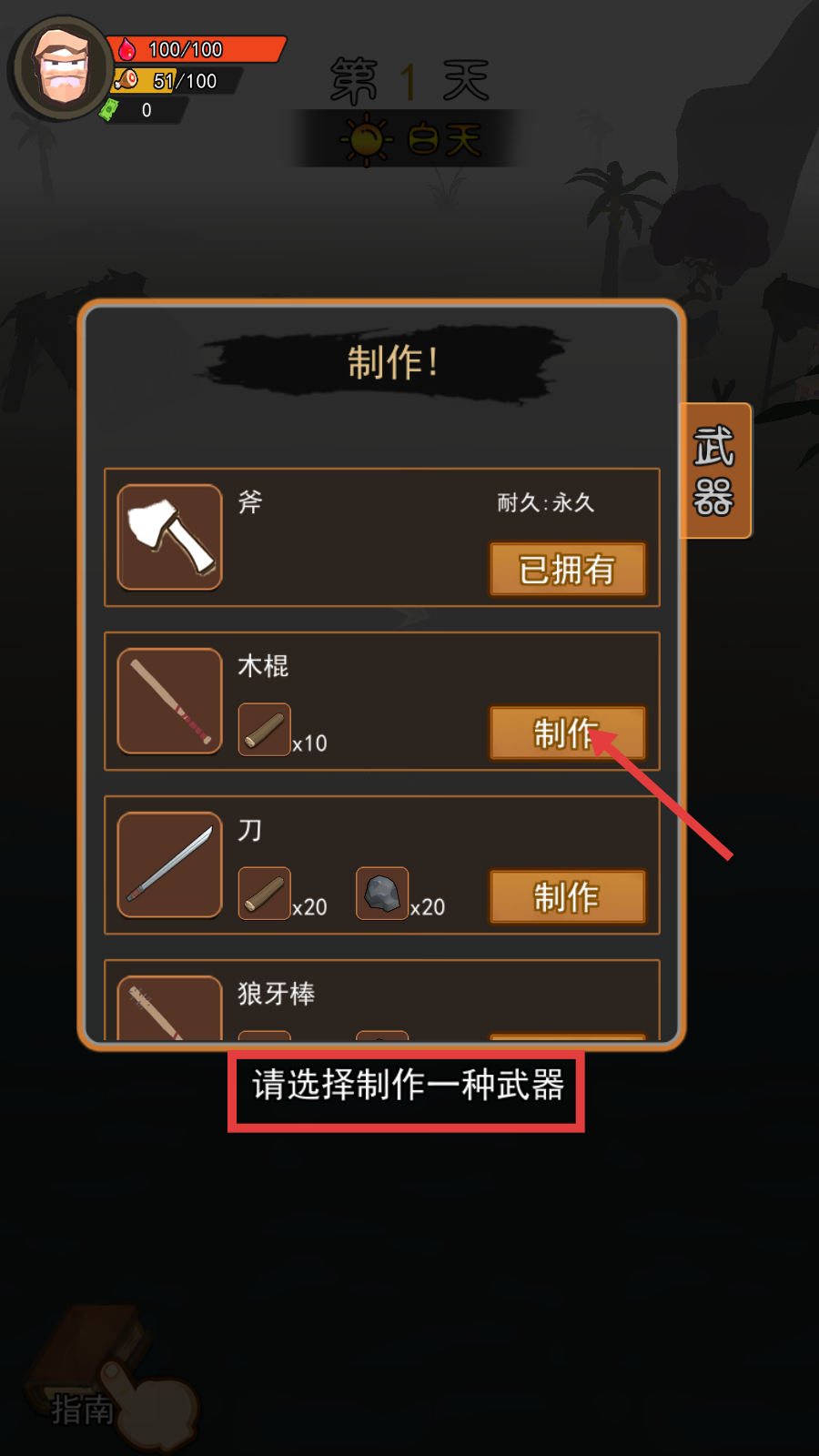This screenshot has width=819, height=1456.
Task: Click 制作 button for 刀
Action: (x=568, y=896)
